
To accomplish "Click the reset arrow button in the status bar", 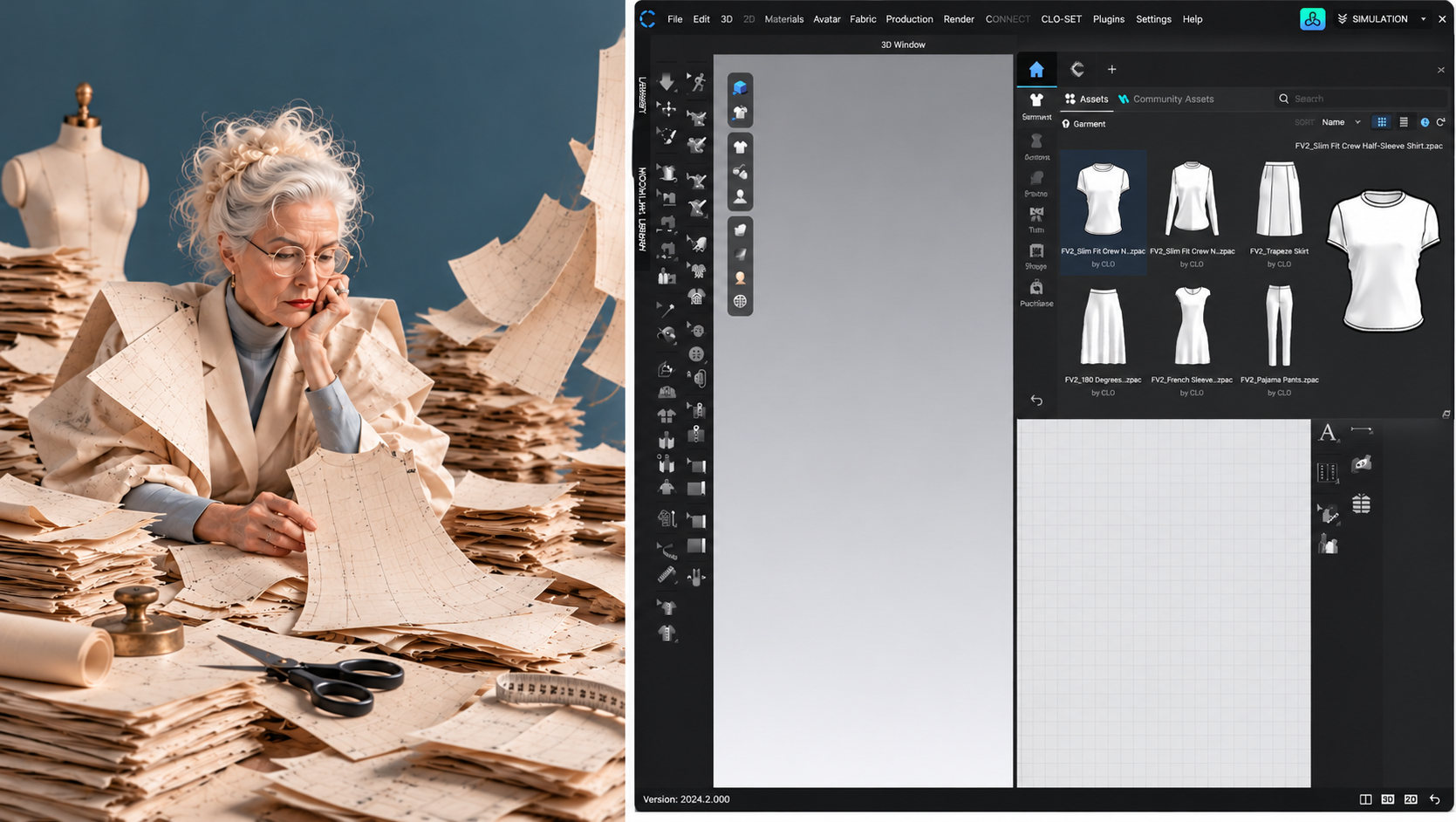I will (x=1435, y=799).
